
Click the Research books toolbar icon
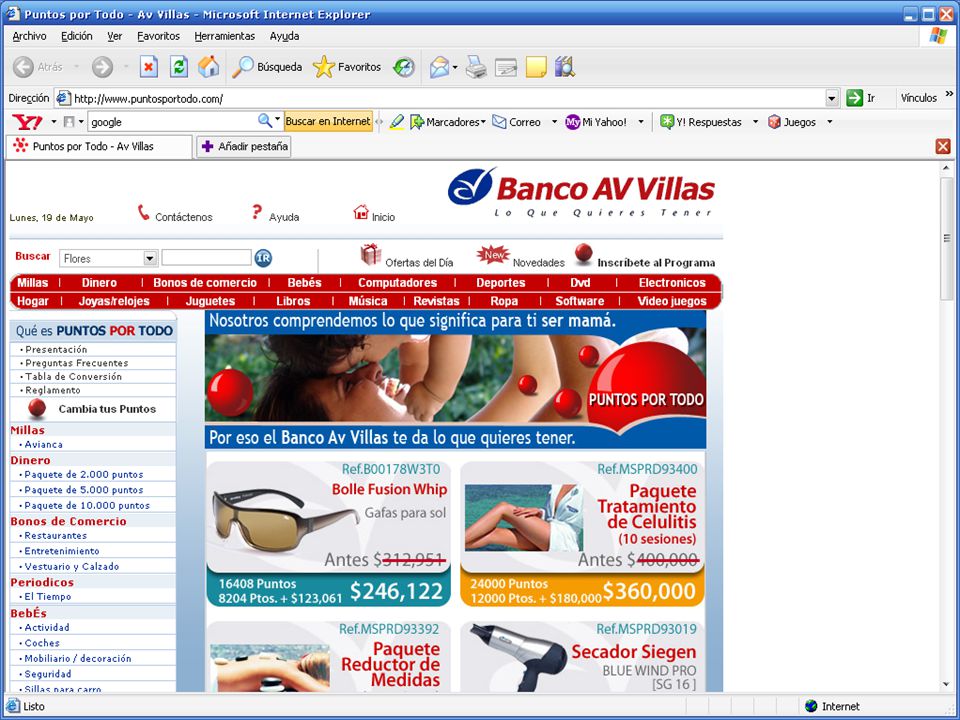tap(565, 67)
